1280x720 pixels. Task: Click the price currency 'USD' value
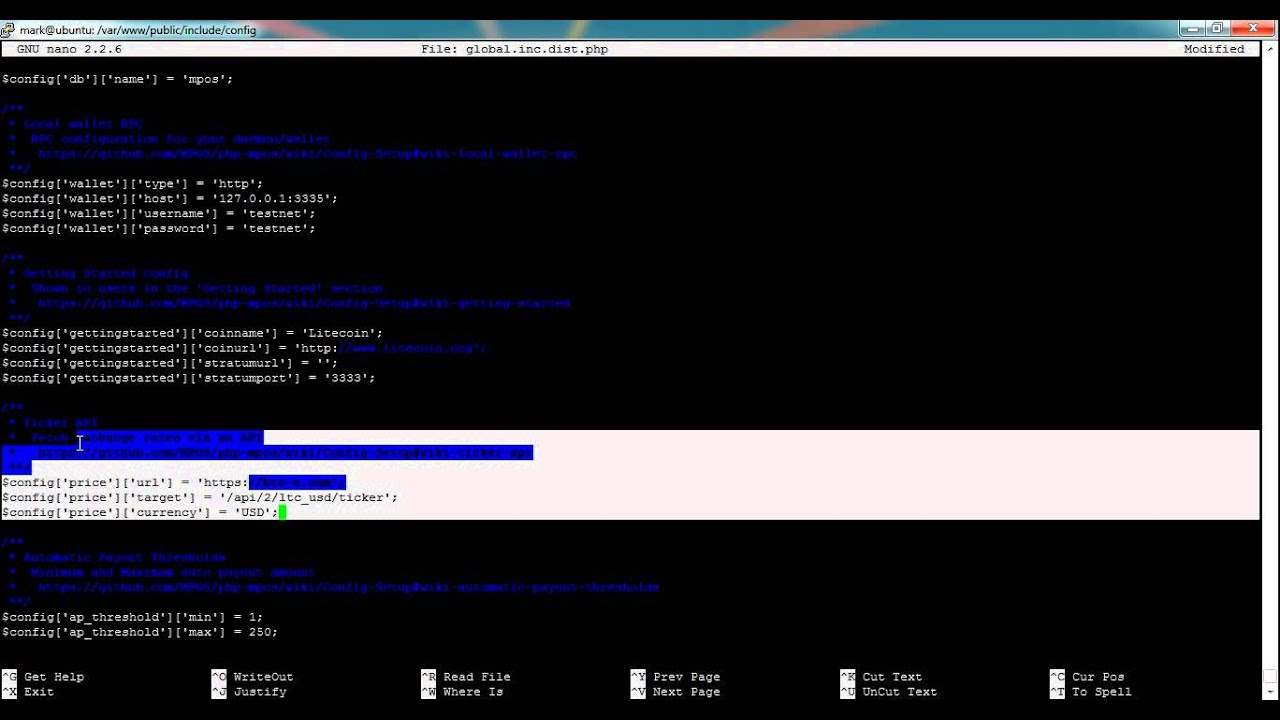pyautogui.click(x=252, y=512)
